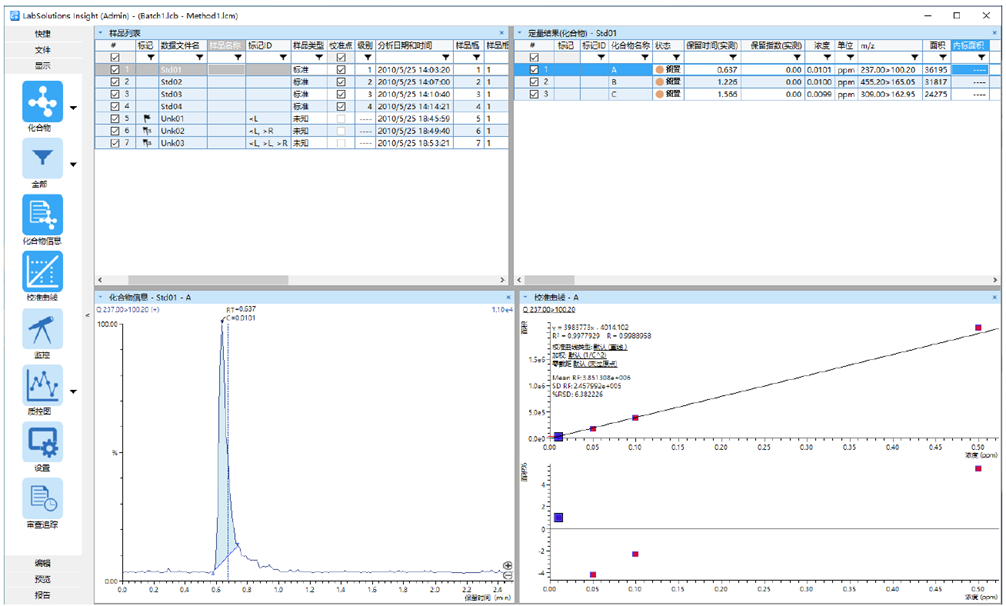Open the 文件 (File) menu tab

pos(43,50)
